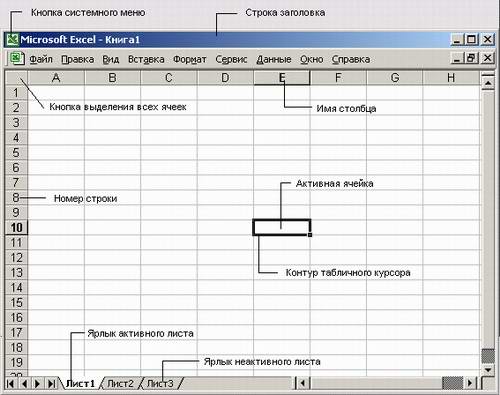Select column E by its header
Viewport: 500px width, 395px height.
(x=282, y=78)
